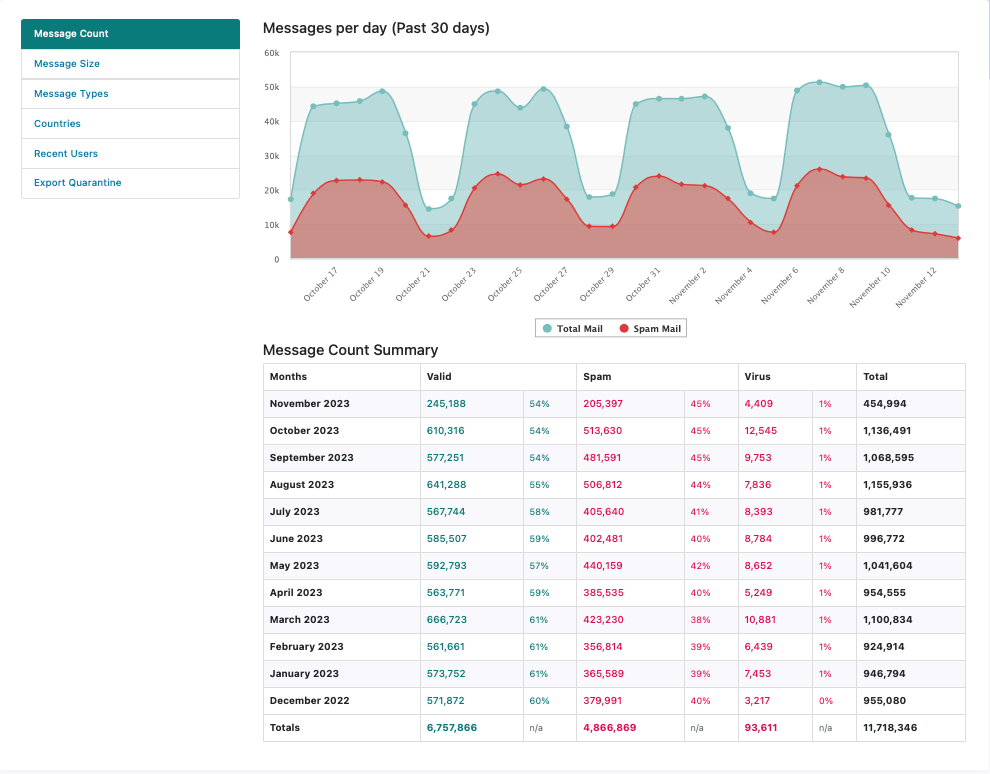Select the April 2023 row label

coord(296,593)
